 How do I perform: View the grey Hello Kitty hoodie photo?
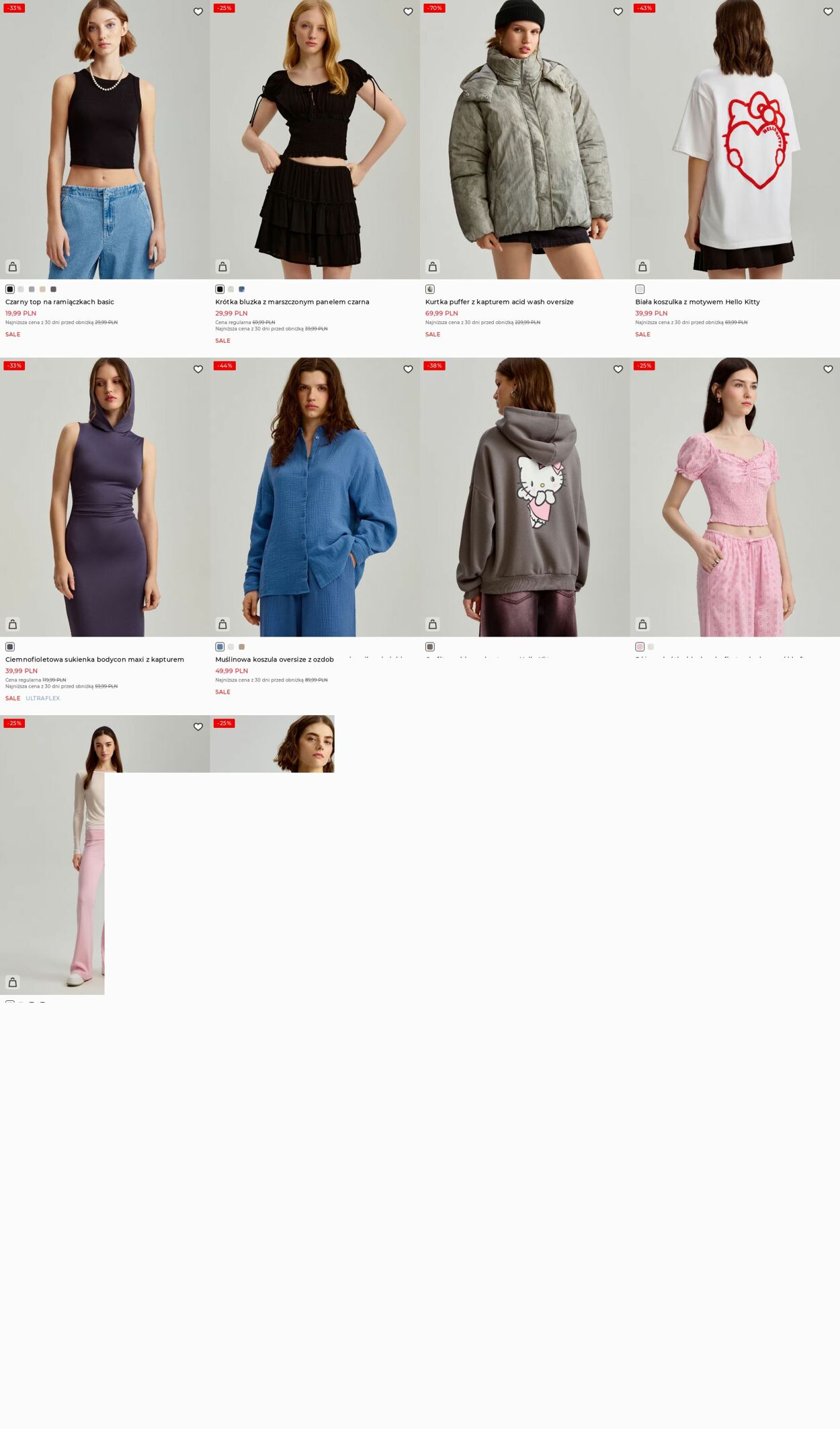pos(525,497)
